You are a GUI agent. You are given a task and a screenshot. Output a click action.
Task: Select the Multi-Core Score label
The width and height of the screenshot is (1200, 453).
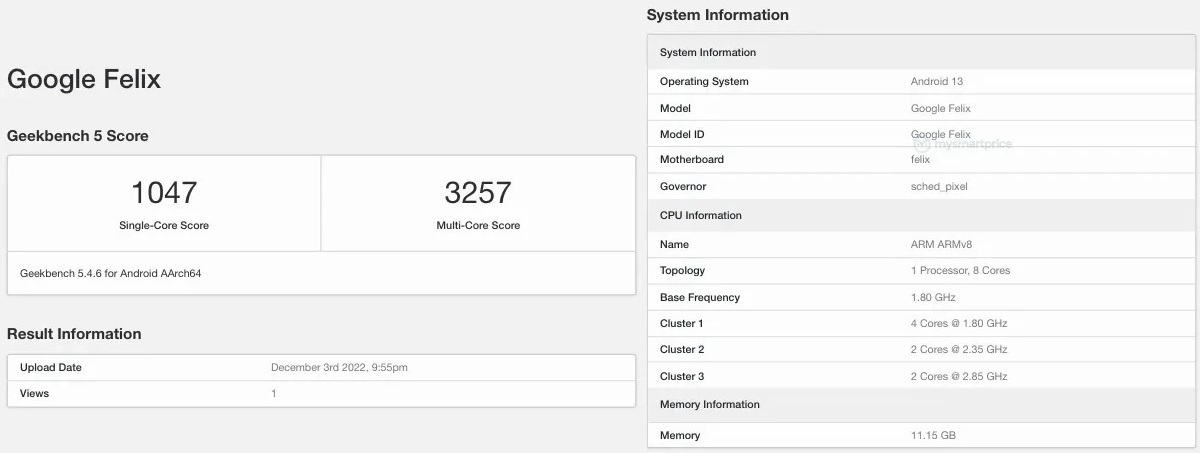point(478,226)
